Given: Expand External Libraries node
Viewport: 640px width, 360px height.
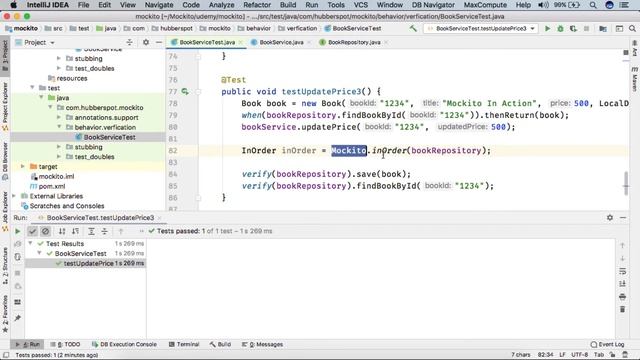Looking at the screenshot, I should [14, 196].
